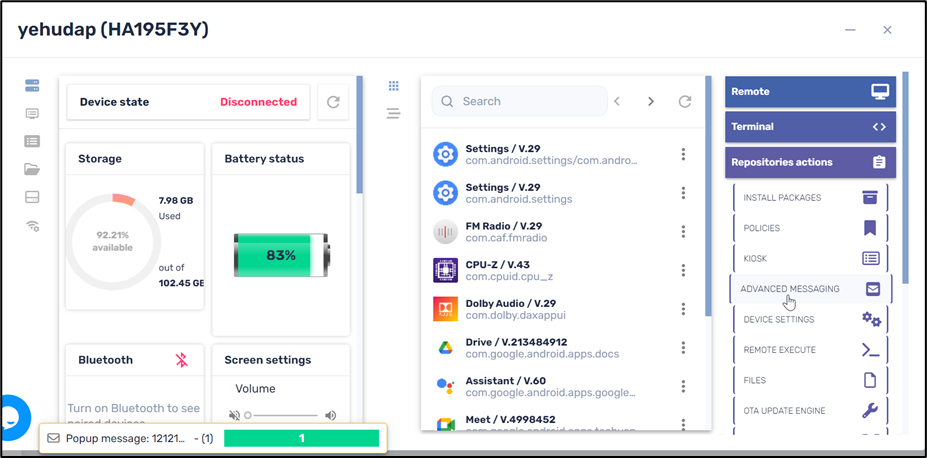The width and height of the screenshot is (927, 458).
Task: Go to previous apps page arrow
Action: 617,101
